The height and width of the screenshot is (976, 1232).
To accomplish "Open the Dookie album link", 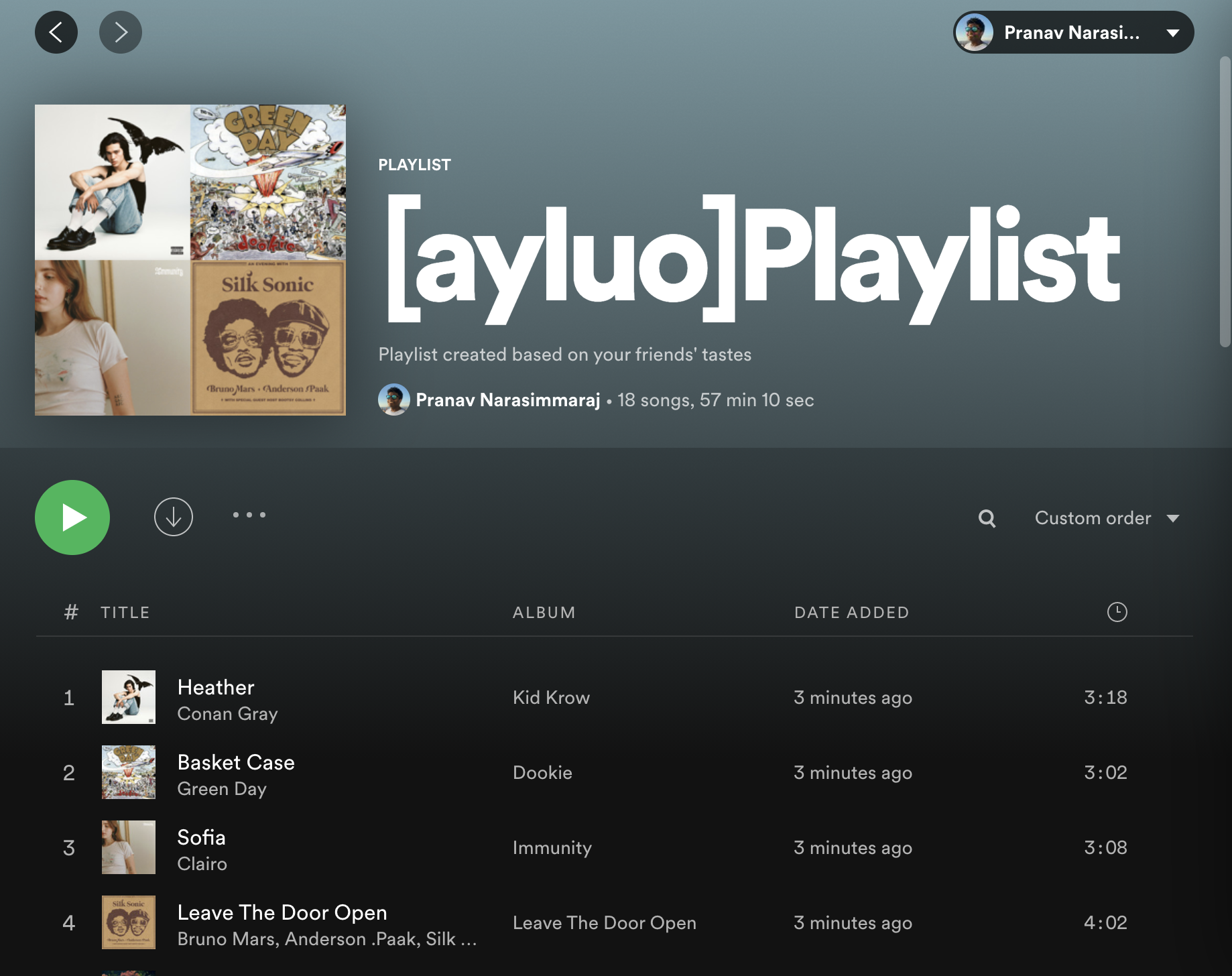I will pyautogui.click(x=542, y=773).
